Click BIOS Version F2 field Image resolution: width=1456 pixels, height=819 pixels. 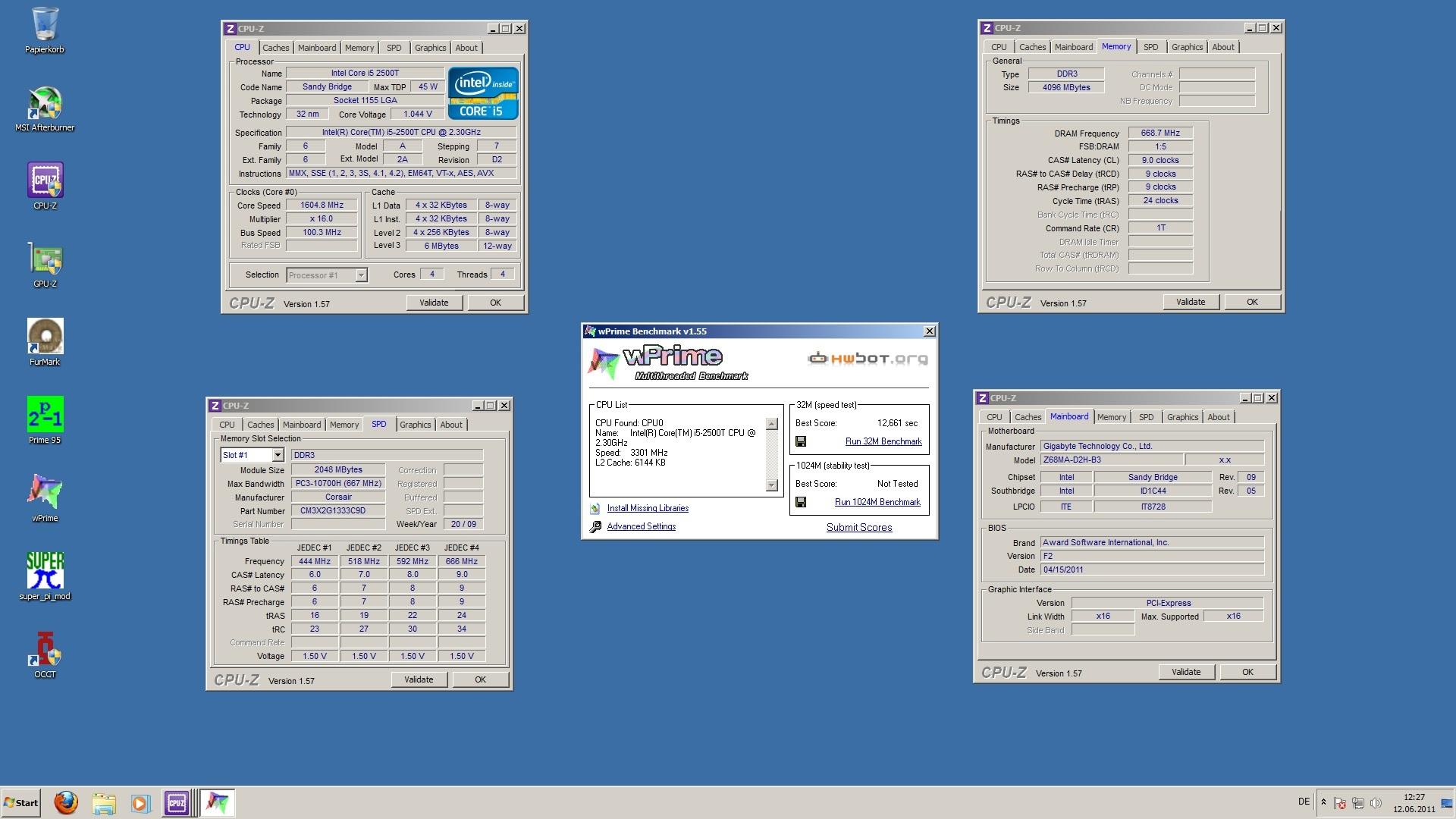(x=1152, y=557)
